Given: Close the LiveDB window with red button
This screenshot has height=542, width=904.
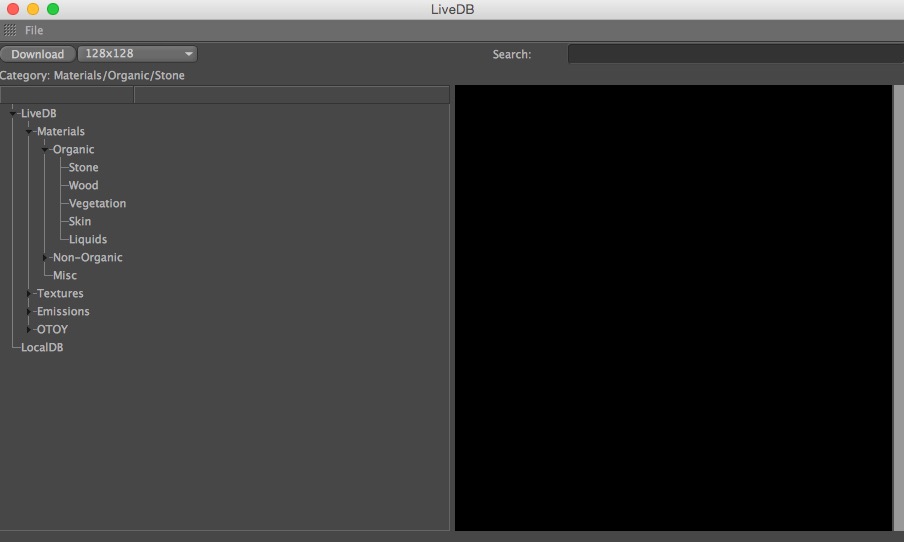Looking at the screenshot, I should pos(13,9).
